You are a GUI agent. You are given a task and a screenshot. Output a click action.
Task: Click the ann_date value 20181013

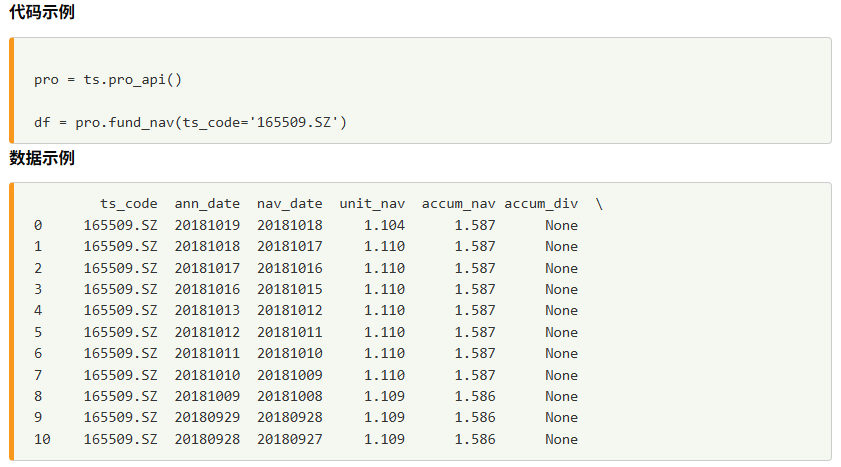coord(207,311)
